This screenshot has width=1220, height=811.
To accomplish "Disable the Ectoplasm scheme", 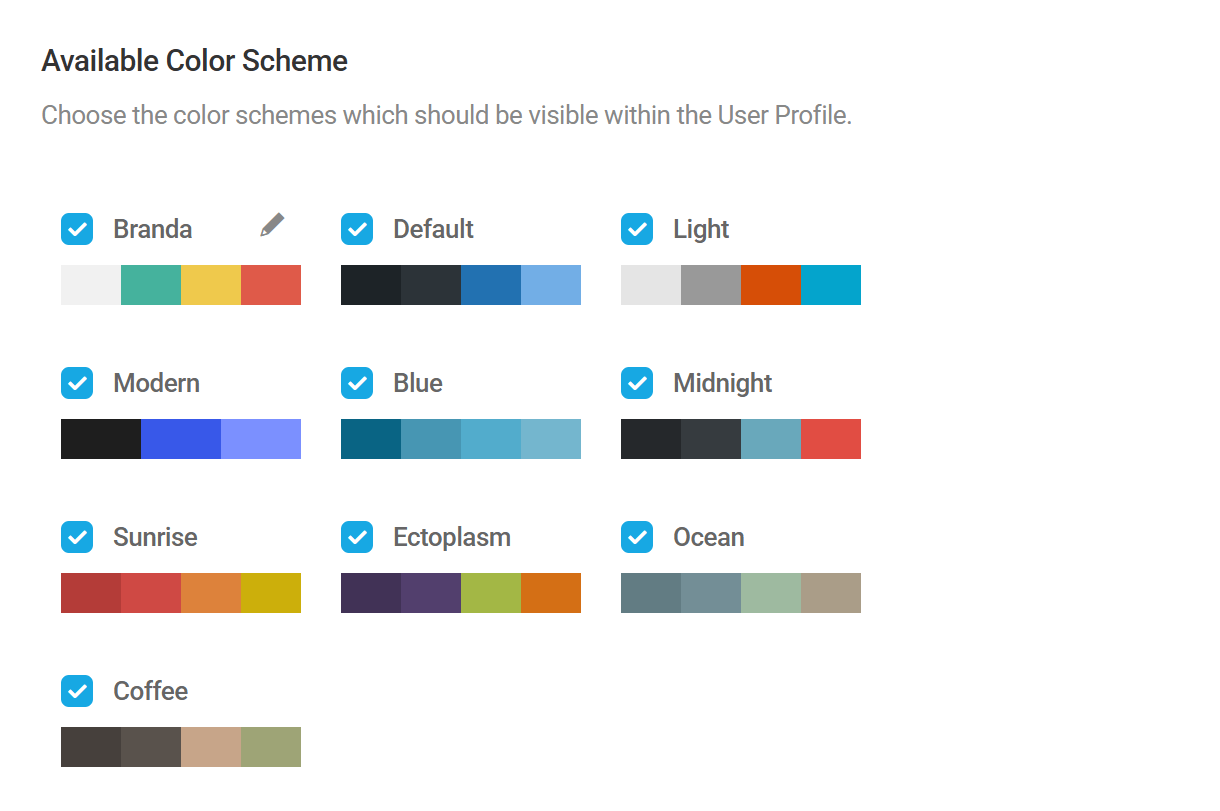I will tap(356, 537).
